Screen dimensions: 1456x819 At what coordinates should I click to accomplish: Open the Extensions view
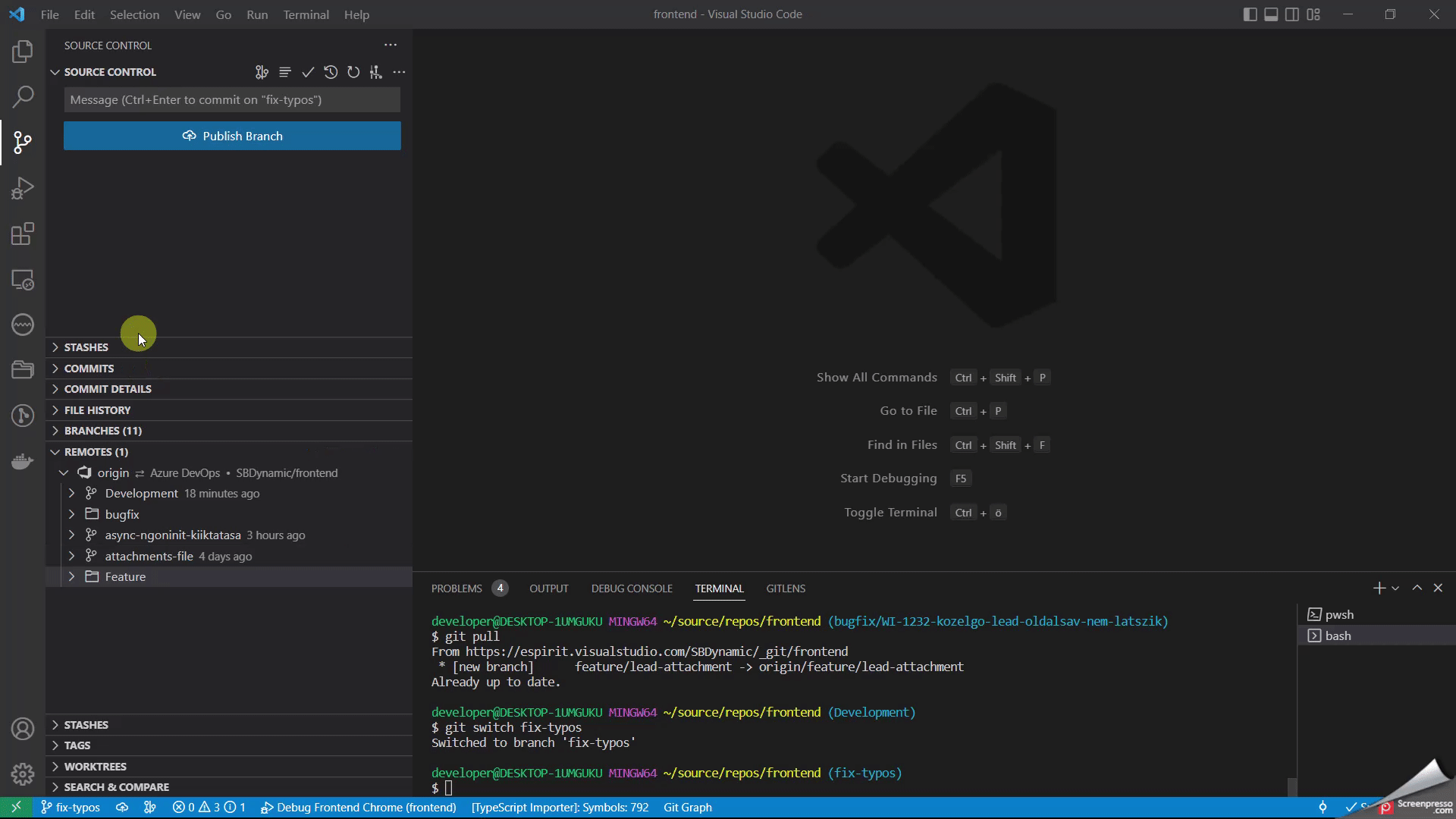tap(23, 234)
